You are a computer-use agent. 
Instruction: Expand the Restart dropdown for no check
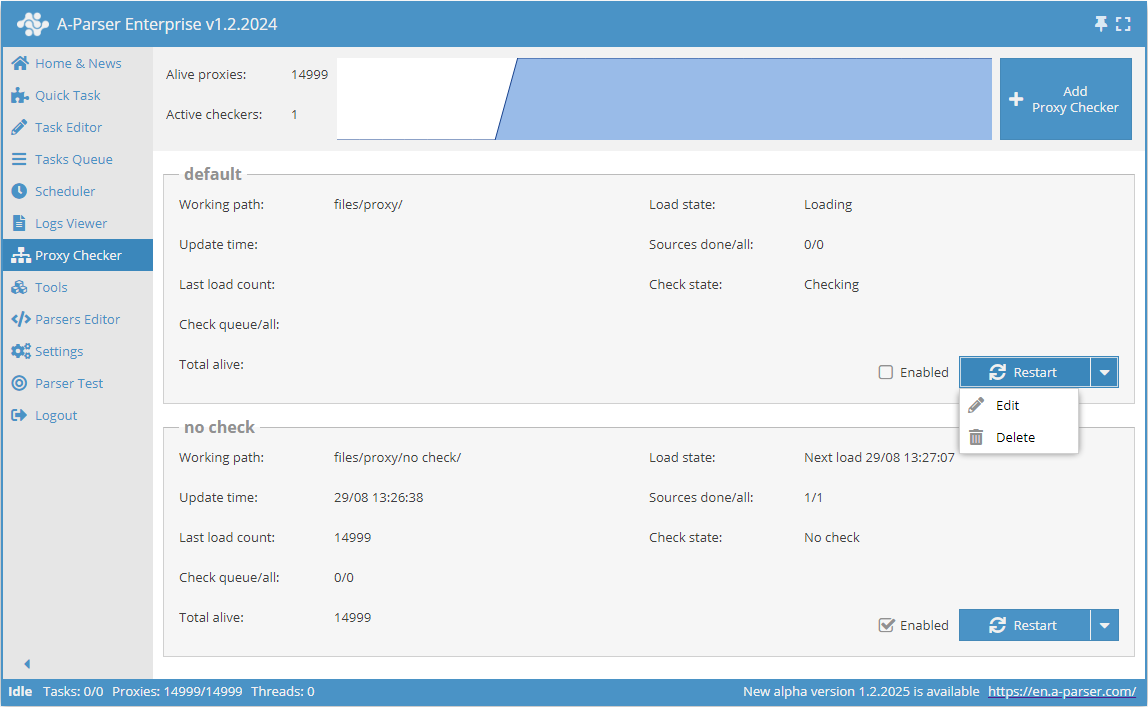click(1104, 625)
